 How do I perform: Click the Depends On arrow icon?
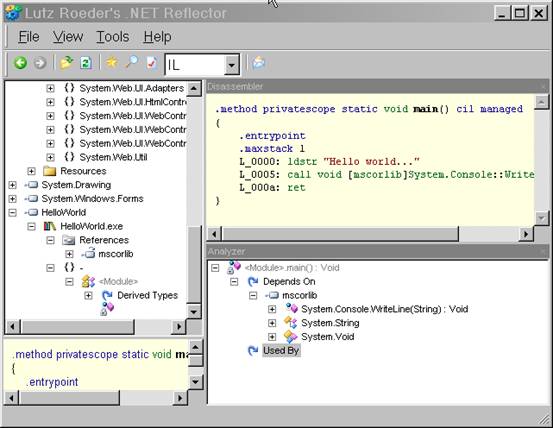[x=253, y=281]
